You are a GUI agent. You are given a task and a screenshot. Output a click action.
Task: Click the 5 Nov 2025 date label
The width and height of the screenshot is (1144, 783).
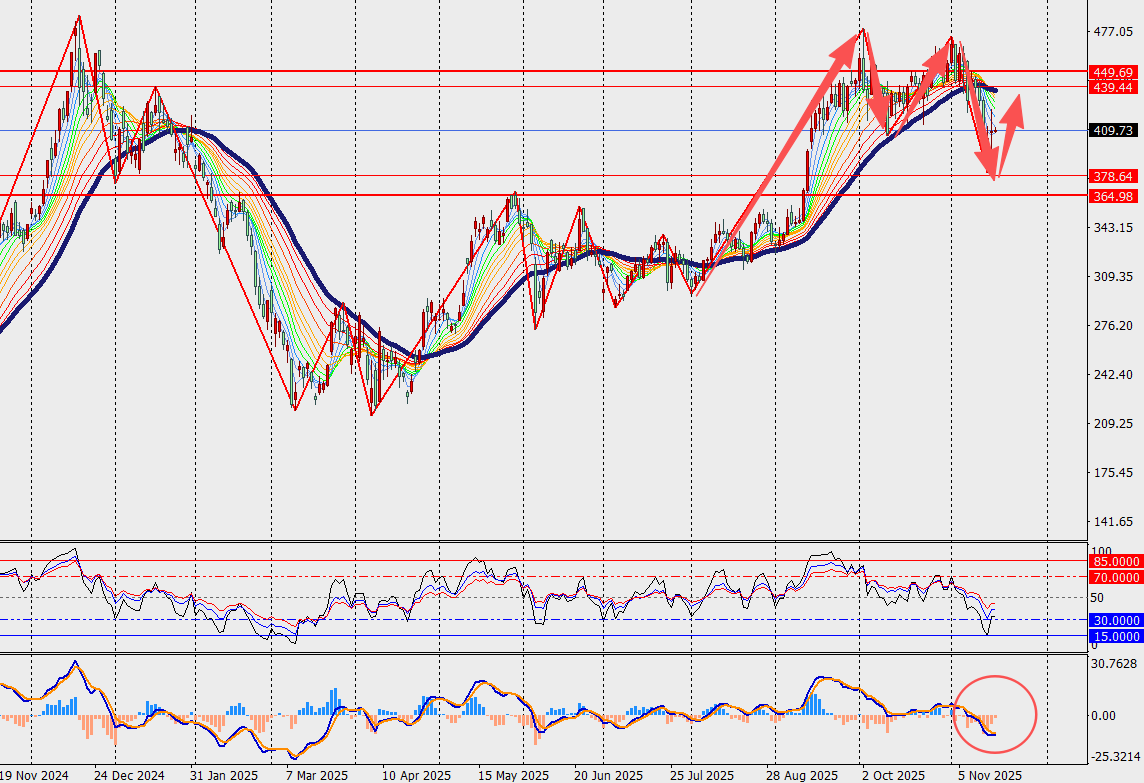988,775
